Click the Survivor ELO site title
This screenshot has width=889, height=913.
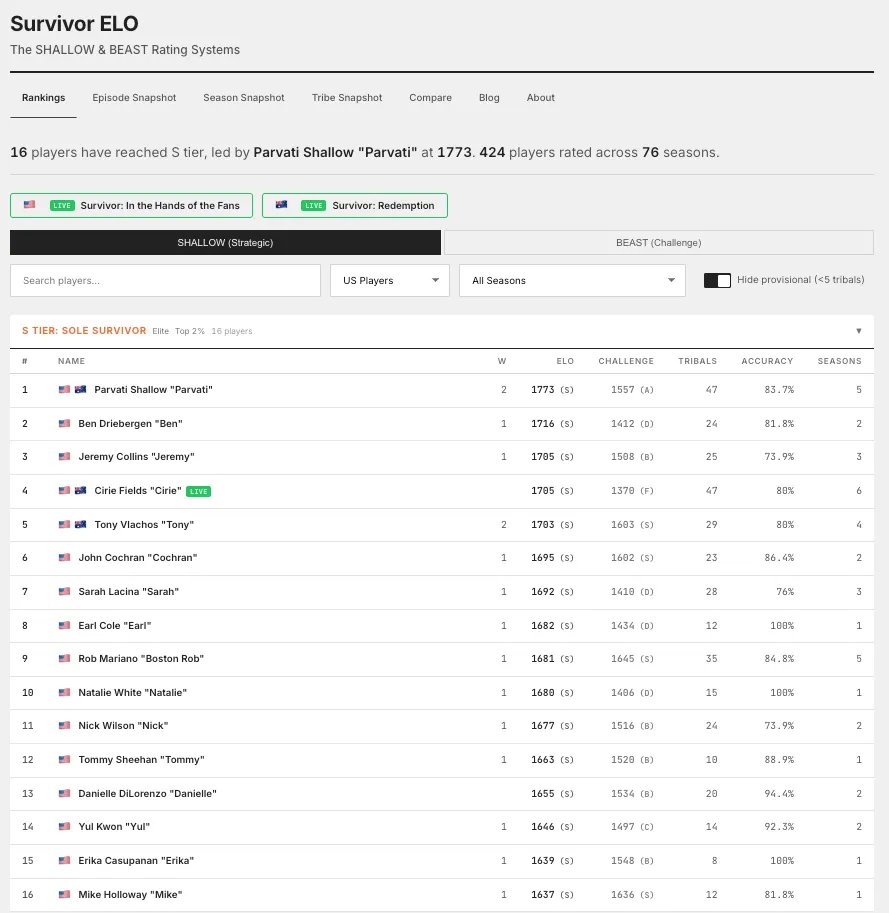pos(75,24)
